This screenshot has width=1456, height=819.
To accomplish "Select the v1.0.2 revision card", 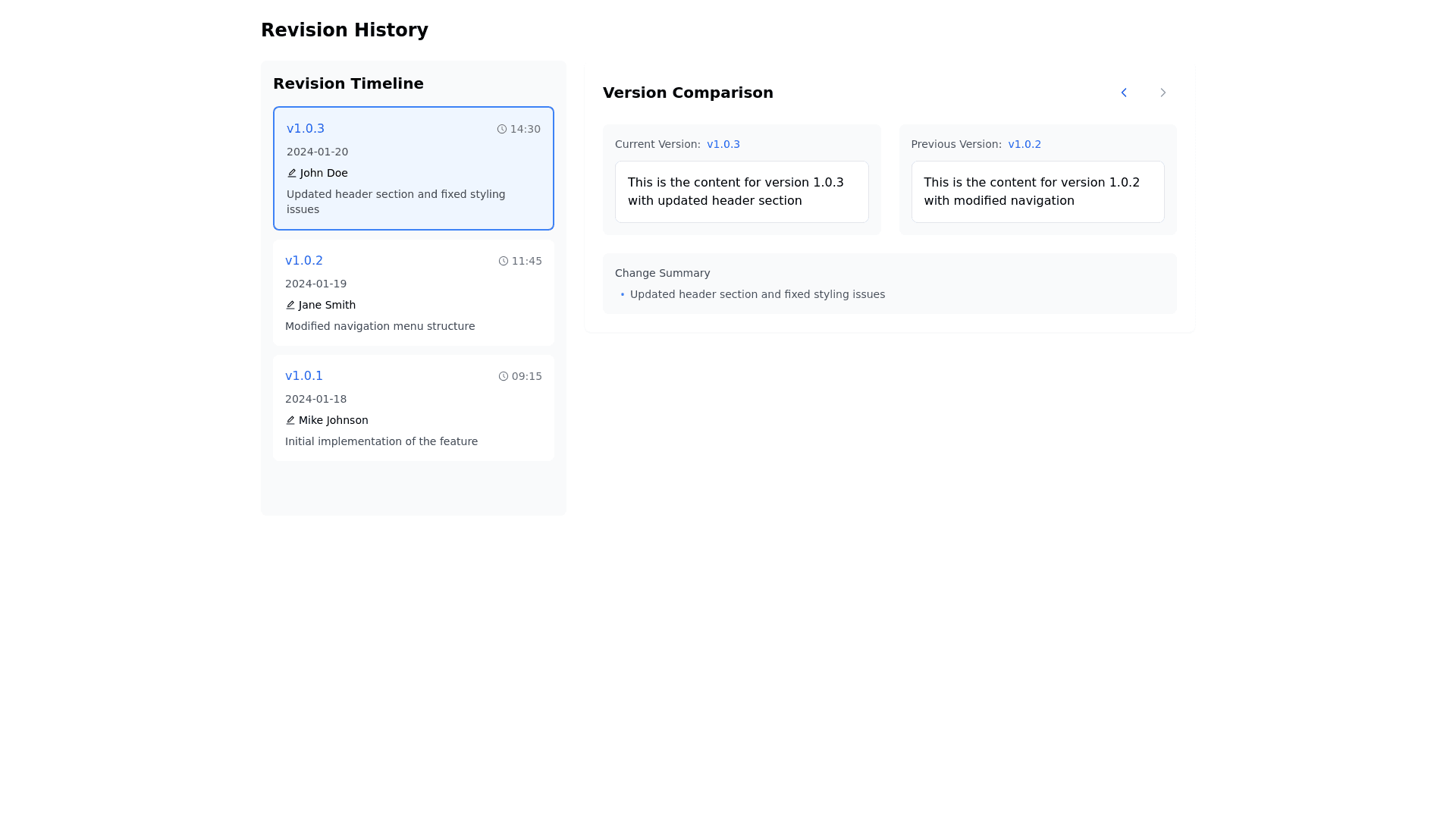I will click(413, 293).
